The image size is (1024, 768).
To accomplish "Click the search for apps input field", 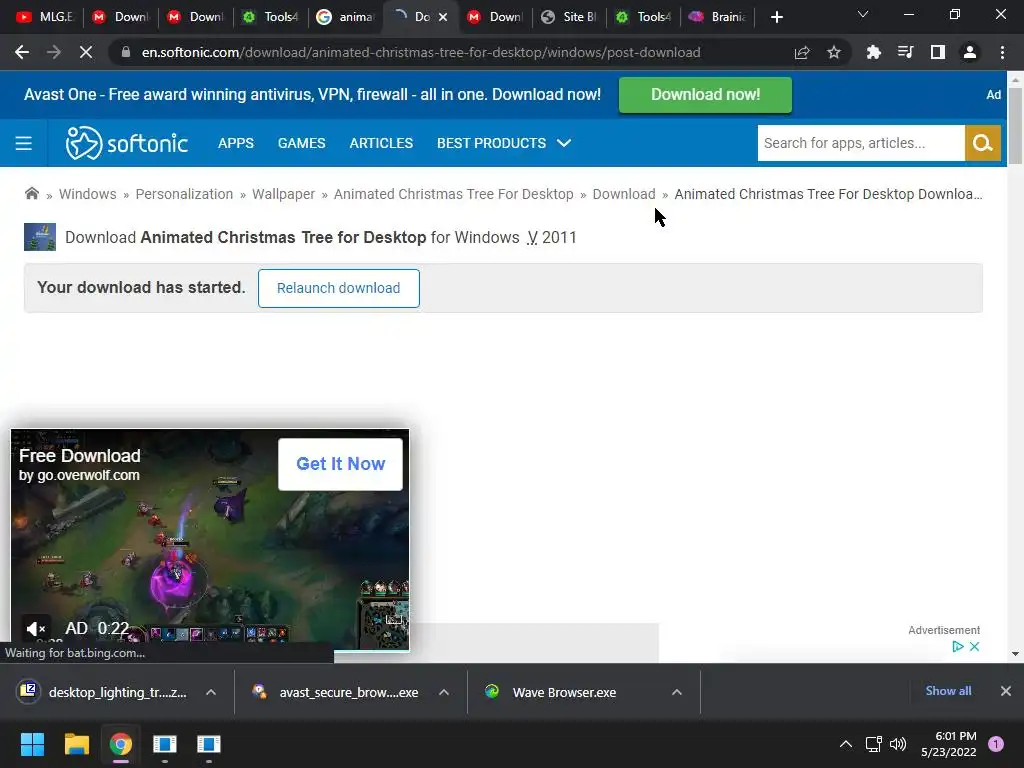I will pyautogui.click(x=861, y=143).
